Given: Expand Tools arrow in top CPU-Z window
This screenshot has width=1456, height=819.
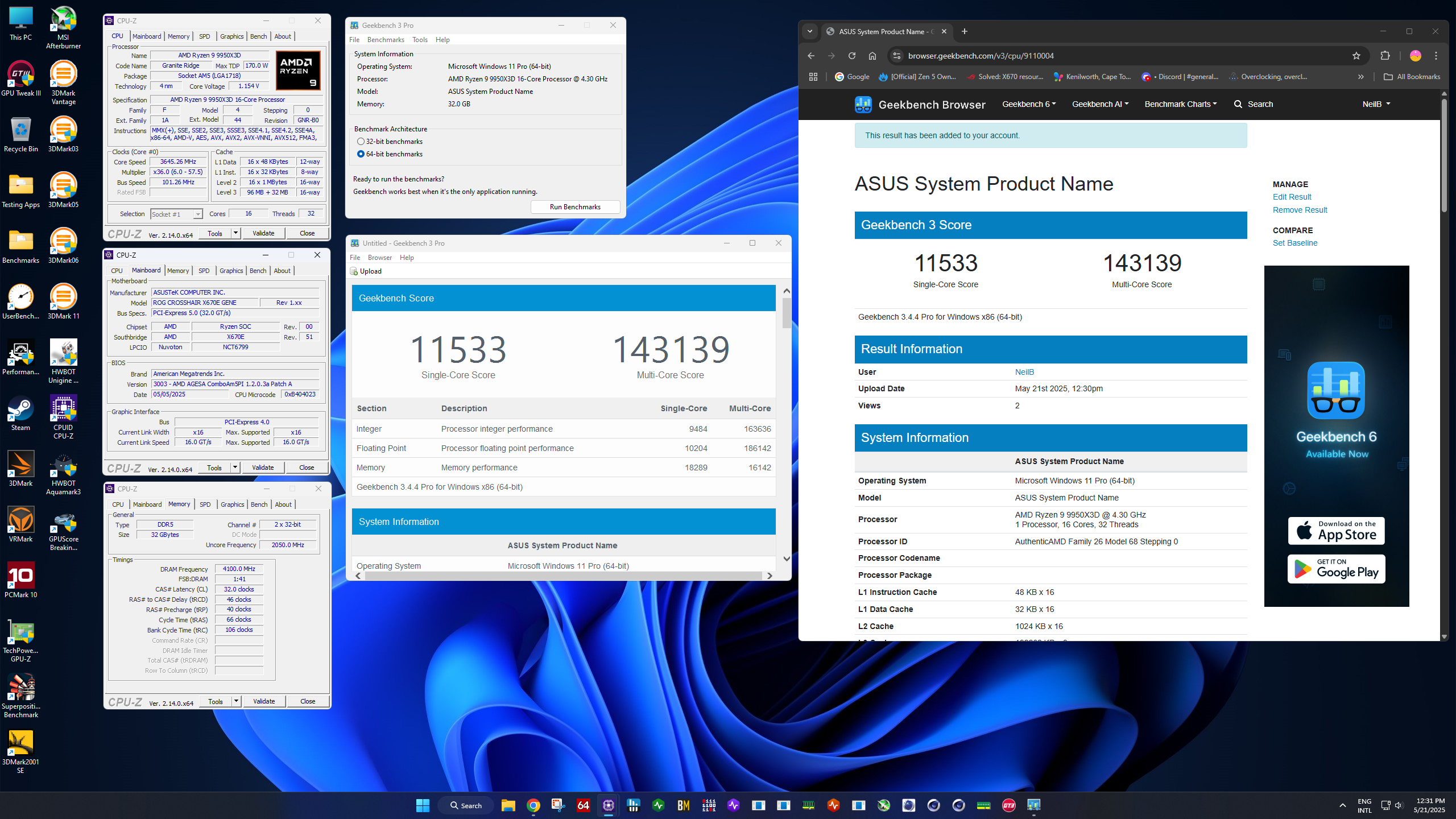Looking at the screenshot, I should (235, 233).
